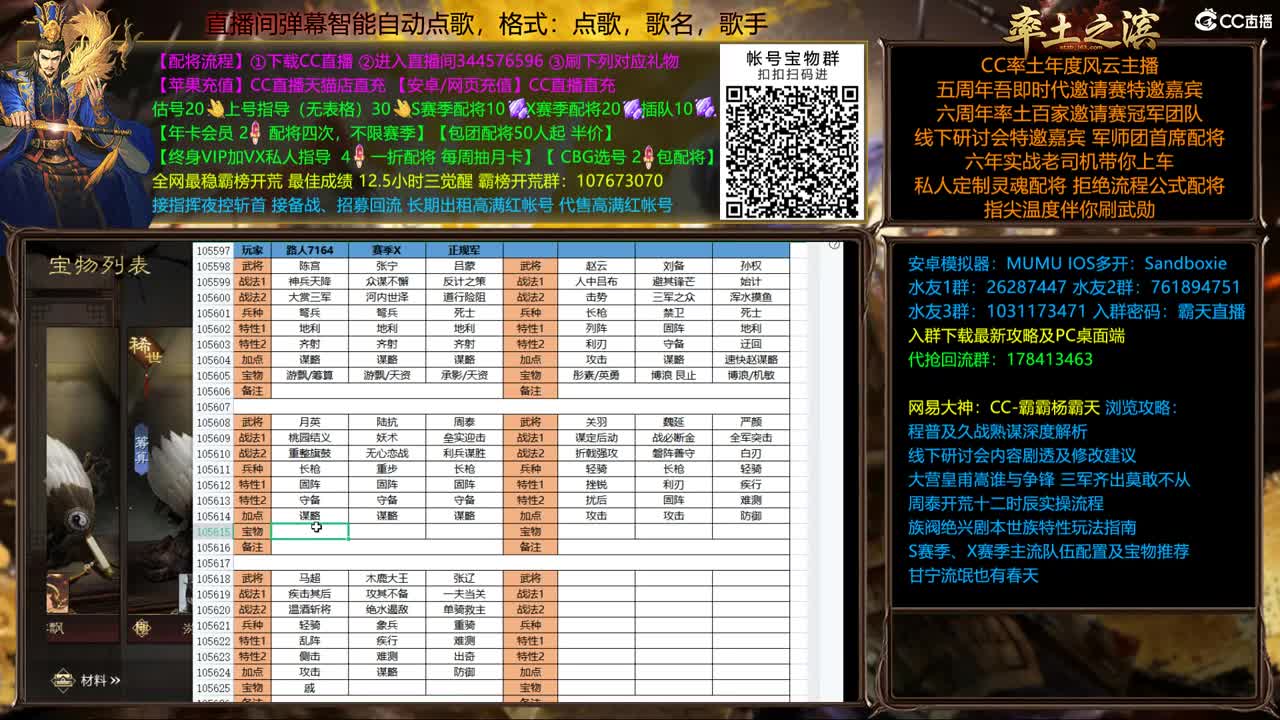This screenshot has width=1280, height=720.
Task: Click the 速快赵谋略 cell
Action: point(751,360)
